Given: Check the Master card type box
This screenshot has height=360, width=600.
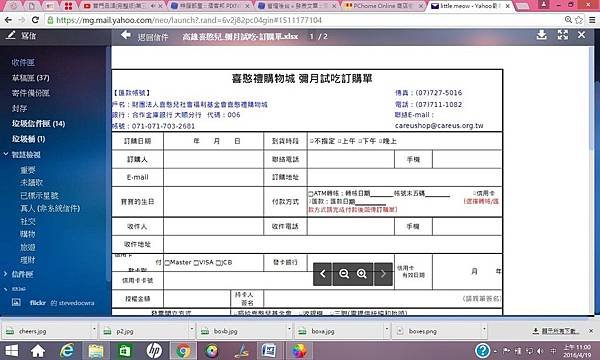Looking at the screenshot, I should click(x=167, y=263).
